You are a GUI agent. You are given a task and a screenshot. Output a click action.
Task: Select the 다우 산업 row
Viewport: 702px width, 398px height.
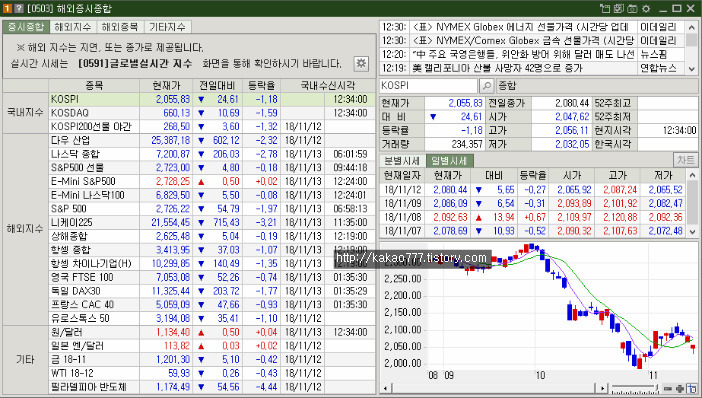pos(212,141)
